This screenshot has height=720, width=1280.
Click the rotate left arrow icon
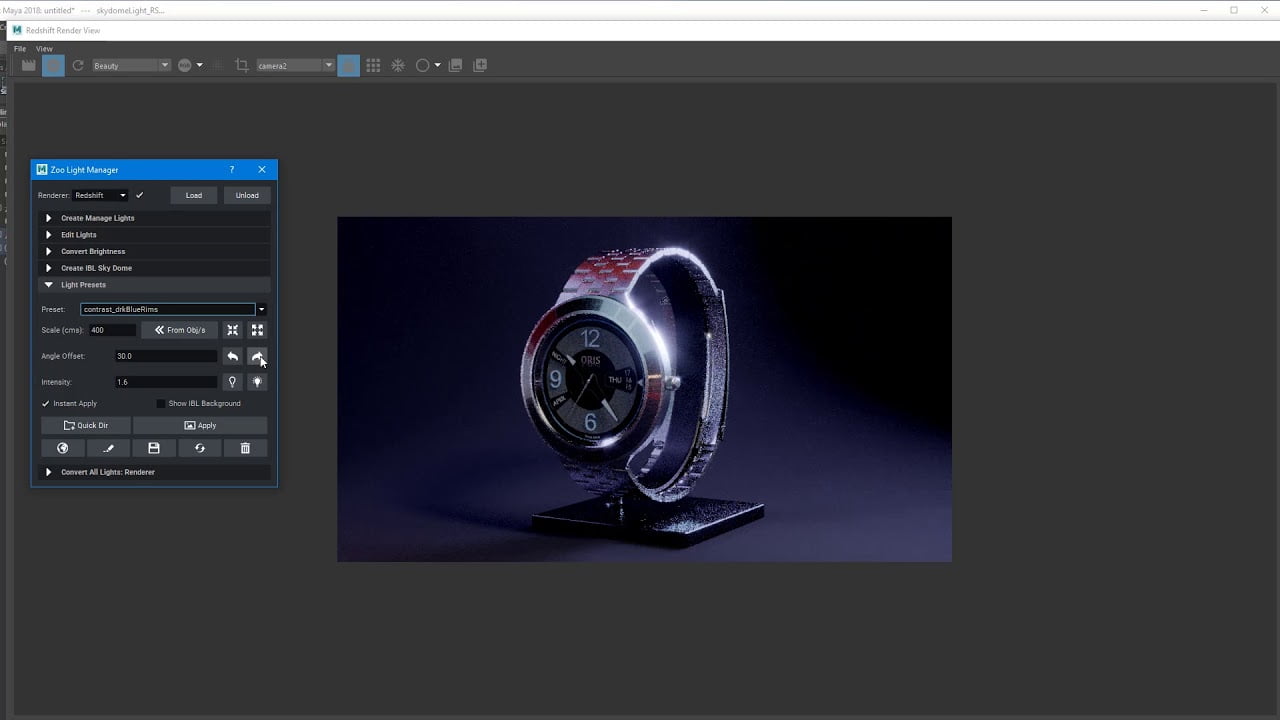(232, 356)
